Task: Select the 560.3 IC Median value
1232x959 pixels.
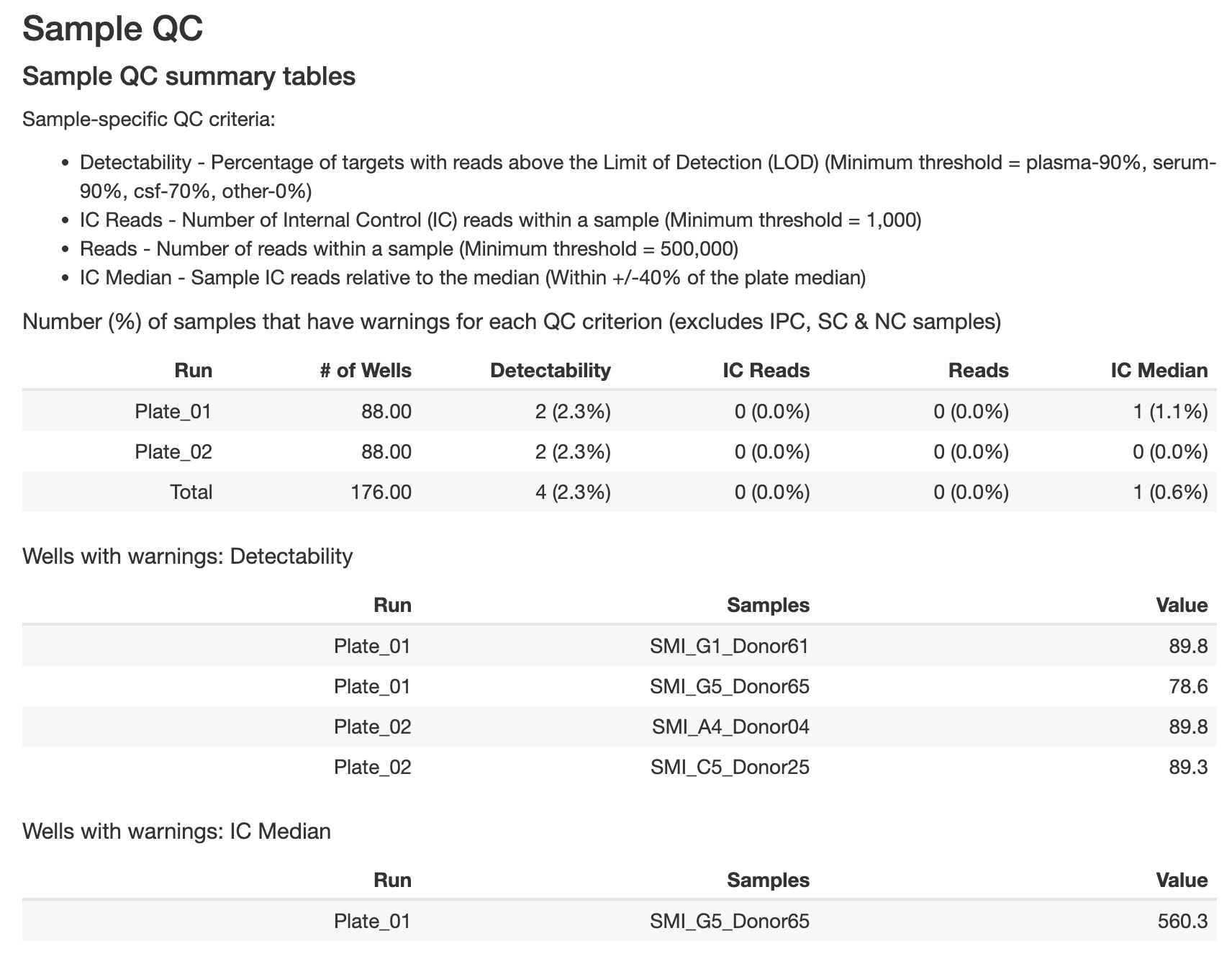Action: [1182, 921]
